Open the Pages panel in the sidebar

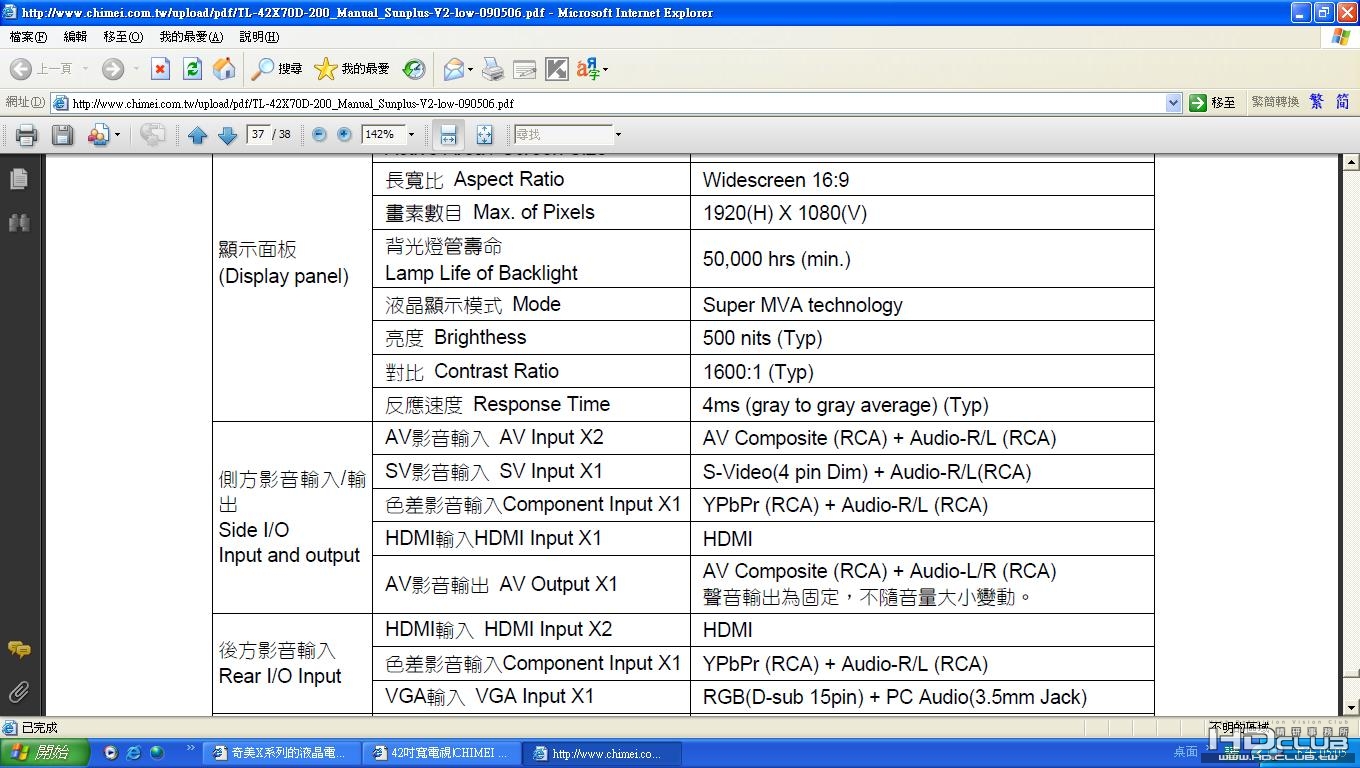coord(18,179)
